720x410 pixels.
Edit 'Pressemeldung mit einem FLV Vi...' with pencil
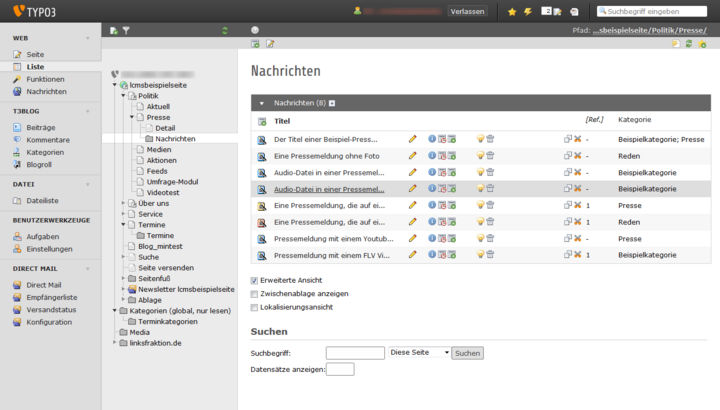(x=412, y=254)
